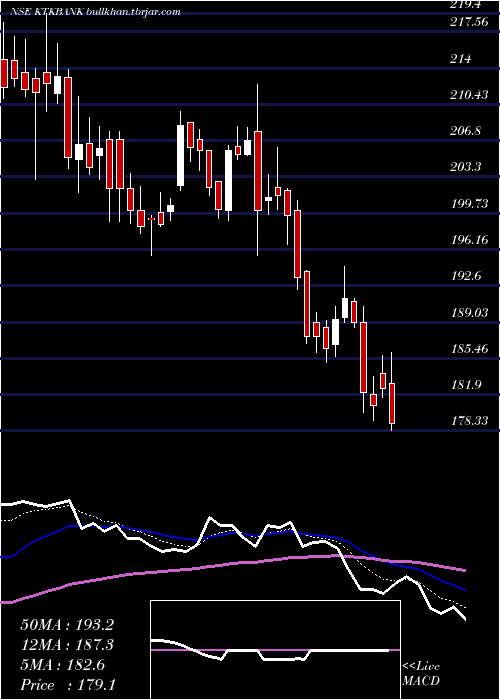This screenshot has width=500, height=700.
Task: Click the 192.6 price axis label
Action: coord(466,276)
